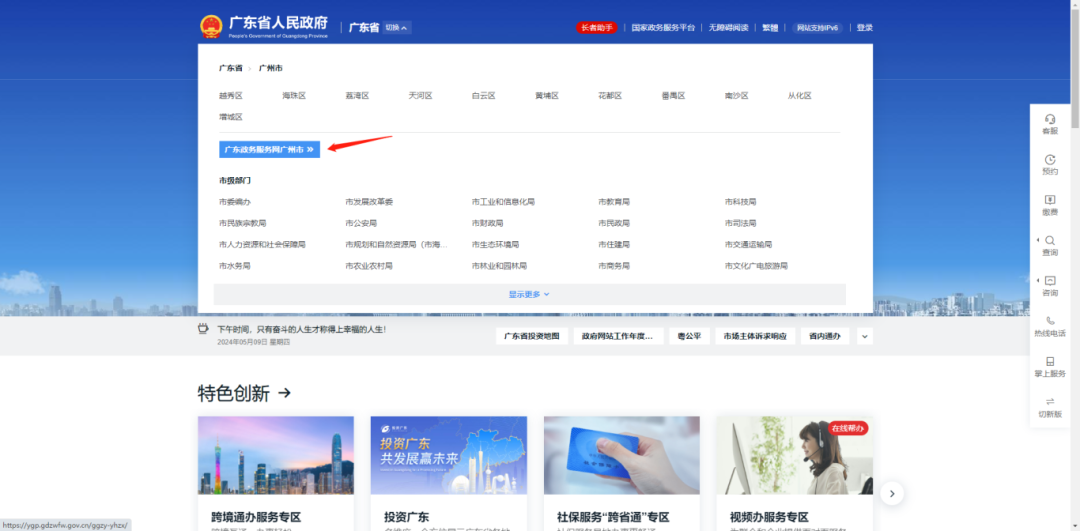The height and width of the screenshot is (531, 1080).
Task: Open 跨境通办服务专区 card thumbnail
Action: pos(276,455)
